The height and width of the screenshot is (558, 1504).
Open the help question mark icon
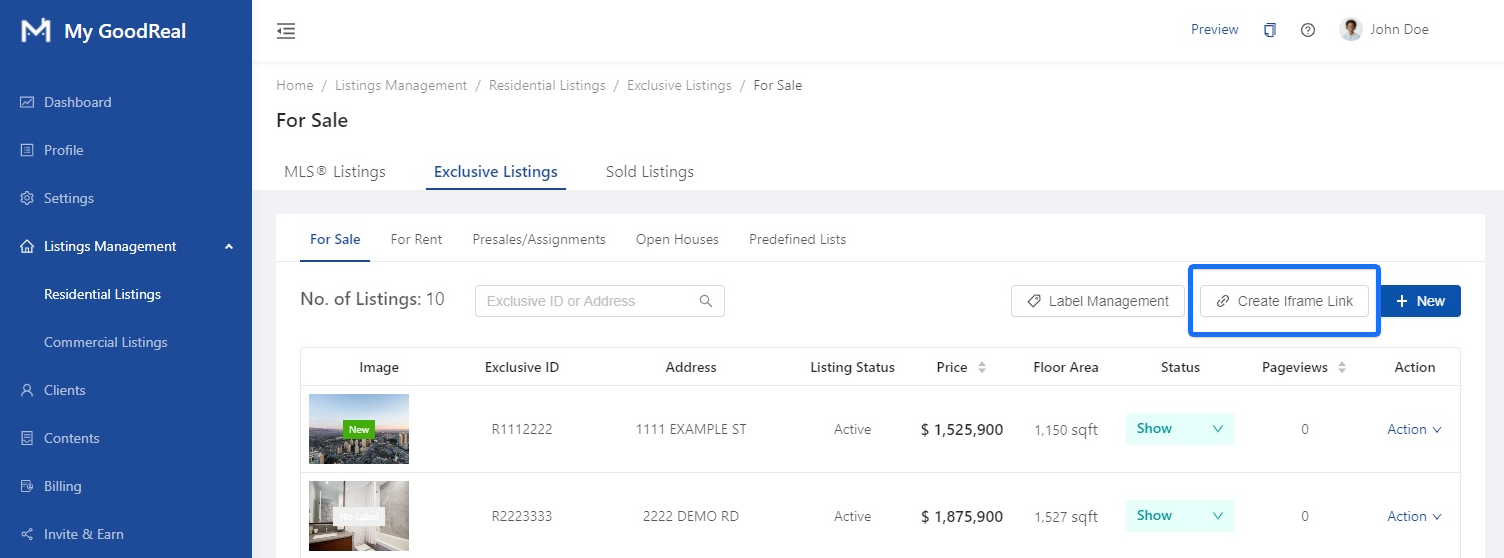click(1307, 30)
